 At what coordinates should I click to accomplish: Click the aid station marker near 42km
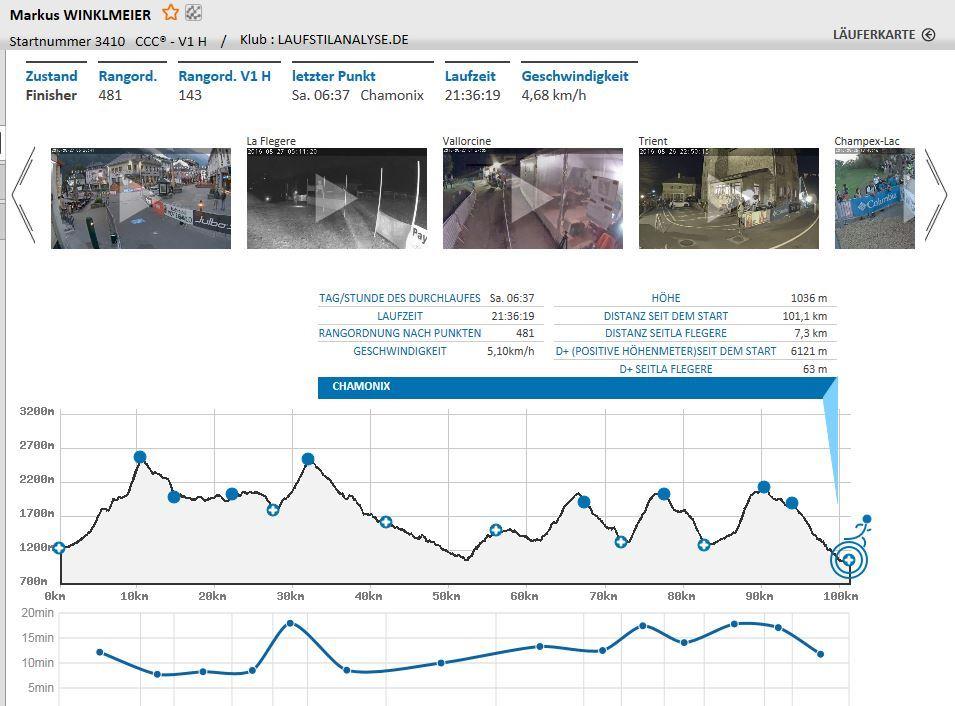386,522
